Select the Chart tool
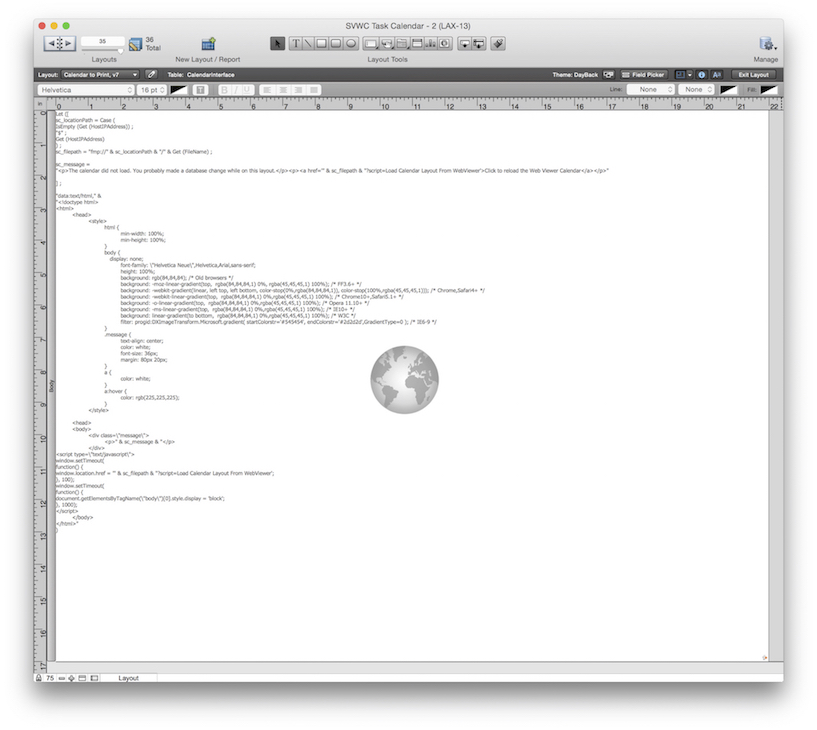Screen dimensions: 817x730 coord(431,44)
